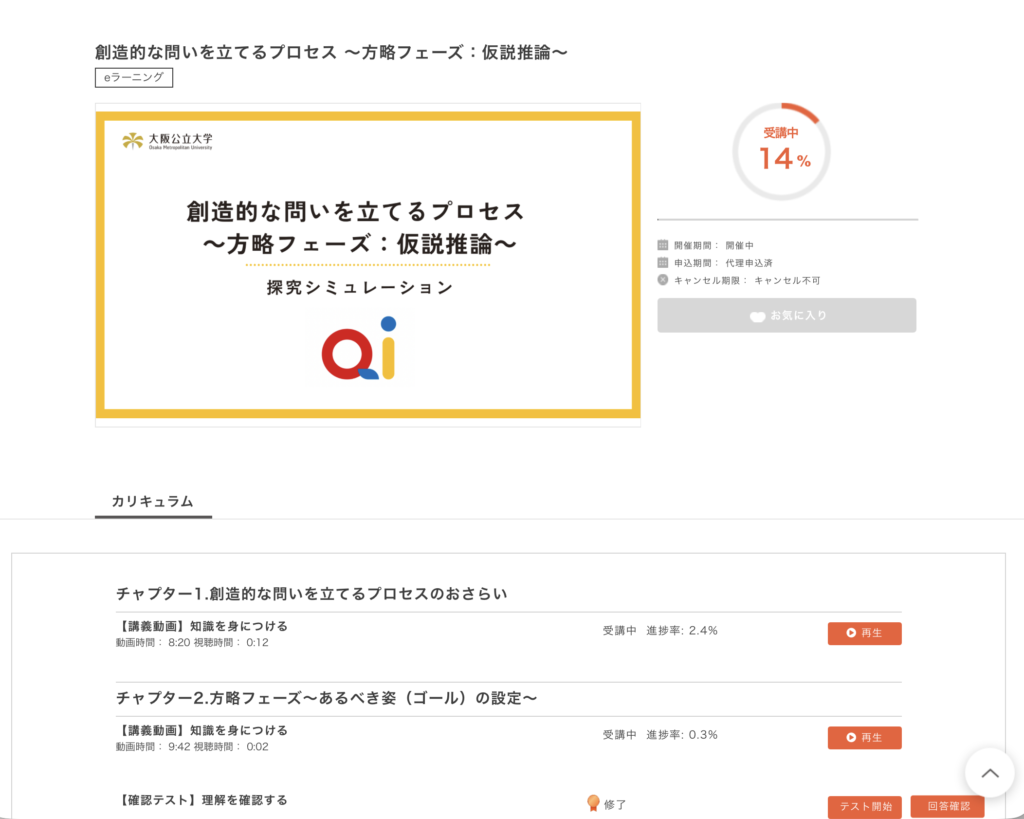Click the 大阪公立大学 logo in the slide

pyautogui.click(x=167, y=141)
